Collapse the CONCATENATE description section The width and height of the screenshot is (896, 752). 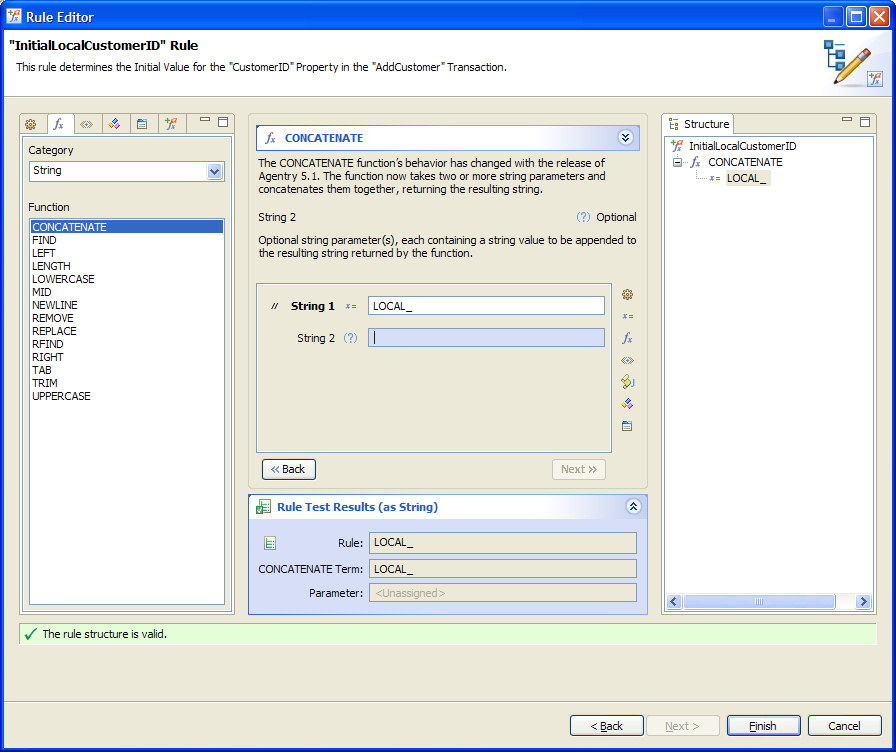click(626, 138)
